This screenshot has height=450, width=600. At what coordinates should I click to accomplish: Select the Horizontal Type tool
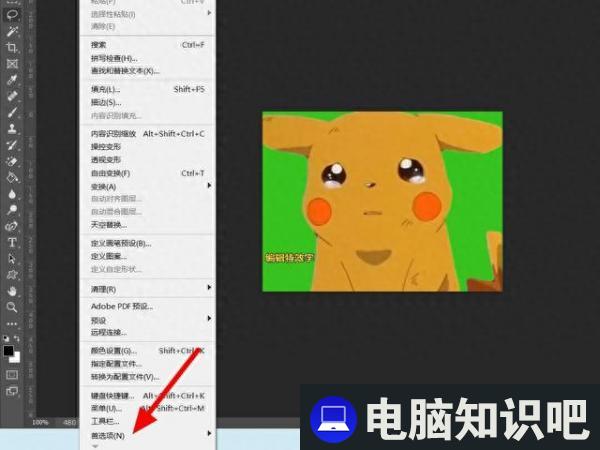[12, 242]
